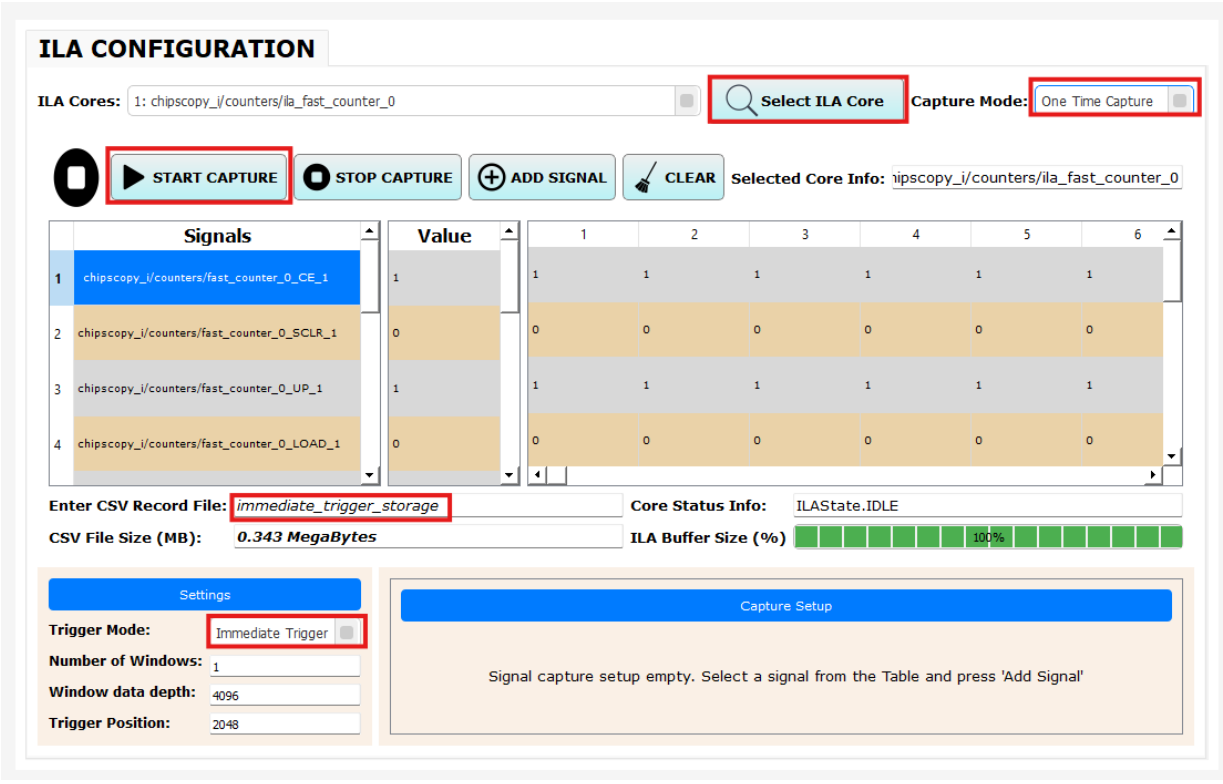Click SCLR_1 waveform cell under sample column 2

pyautogui.click(x=694, y=329)
